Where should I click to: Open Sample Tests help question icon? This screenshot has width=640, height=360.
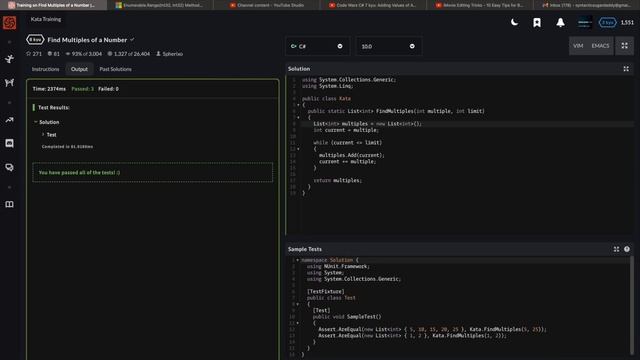[627, 249]
